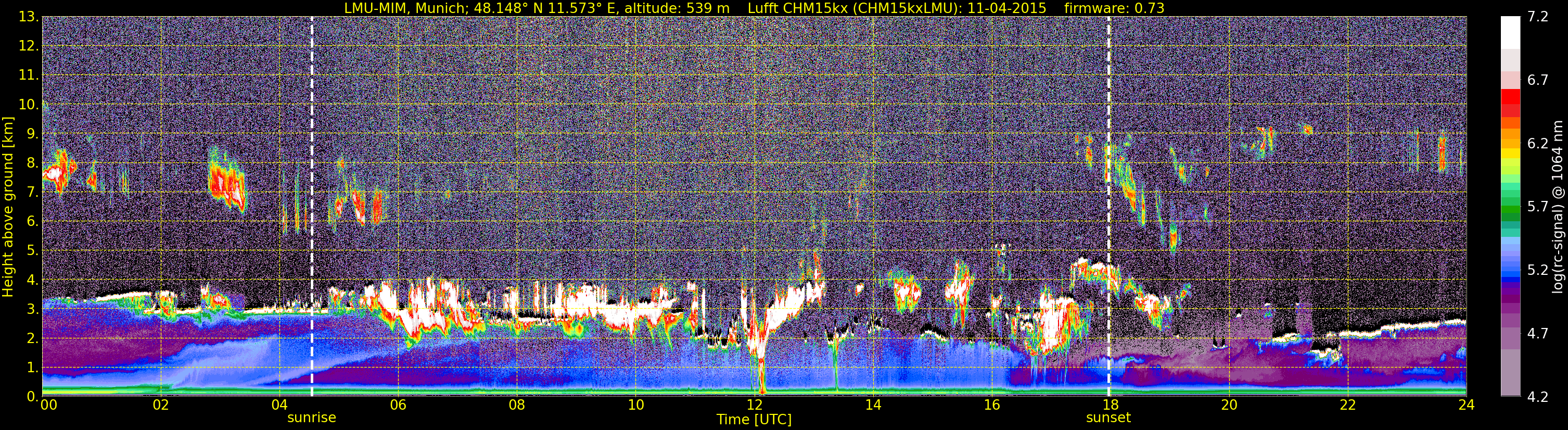The image size is (1568, 430).
Task: Click the 5 km height tick label
Action: [x=32, y=250]
